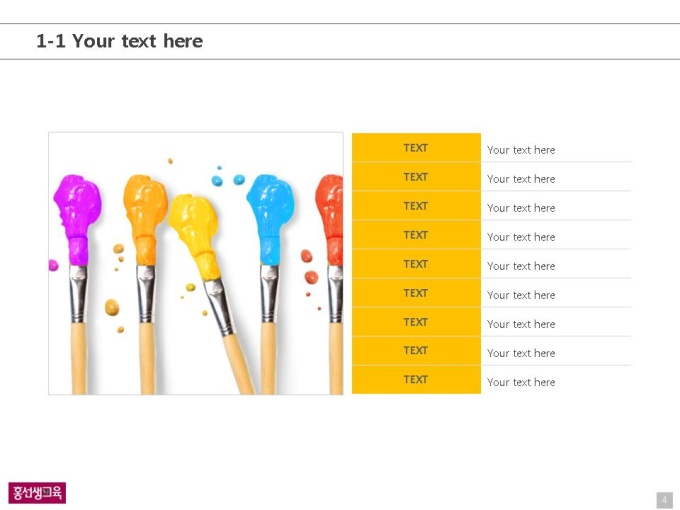The image size is (680, 510).
Task: Click the gray page number 4 box
Action: pos(664,500)
